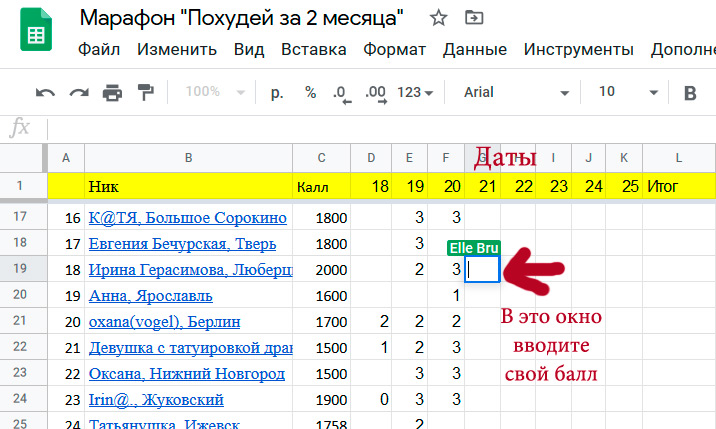Print the spreadsheet
This screenshot has width=716, height=429.
112,93
